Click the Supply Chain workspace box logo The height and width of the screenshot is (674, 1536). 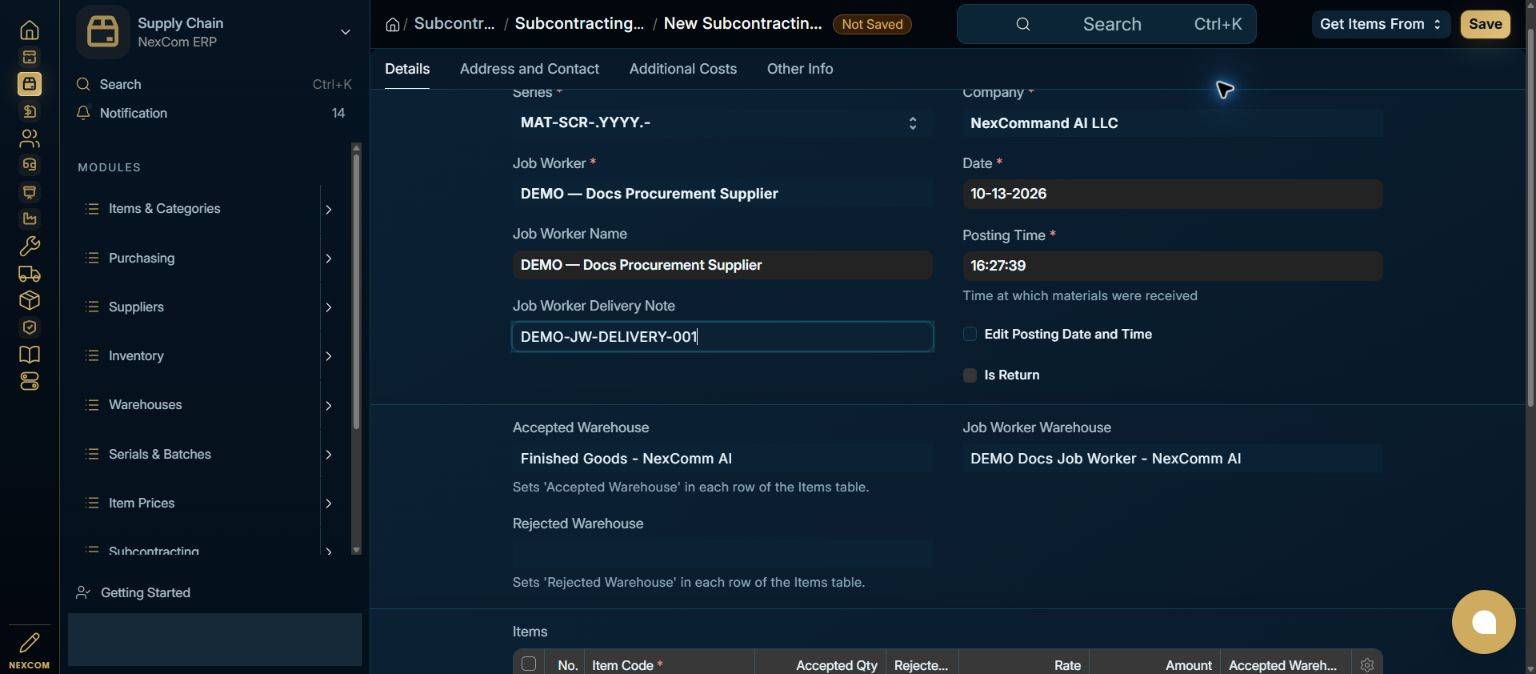click(102, 32)
